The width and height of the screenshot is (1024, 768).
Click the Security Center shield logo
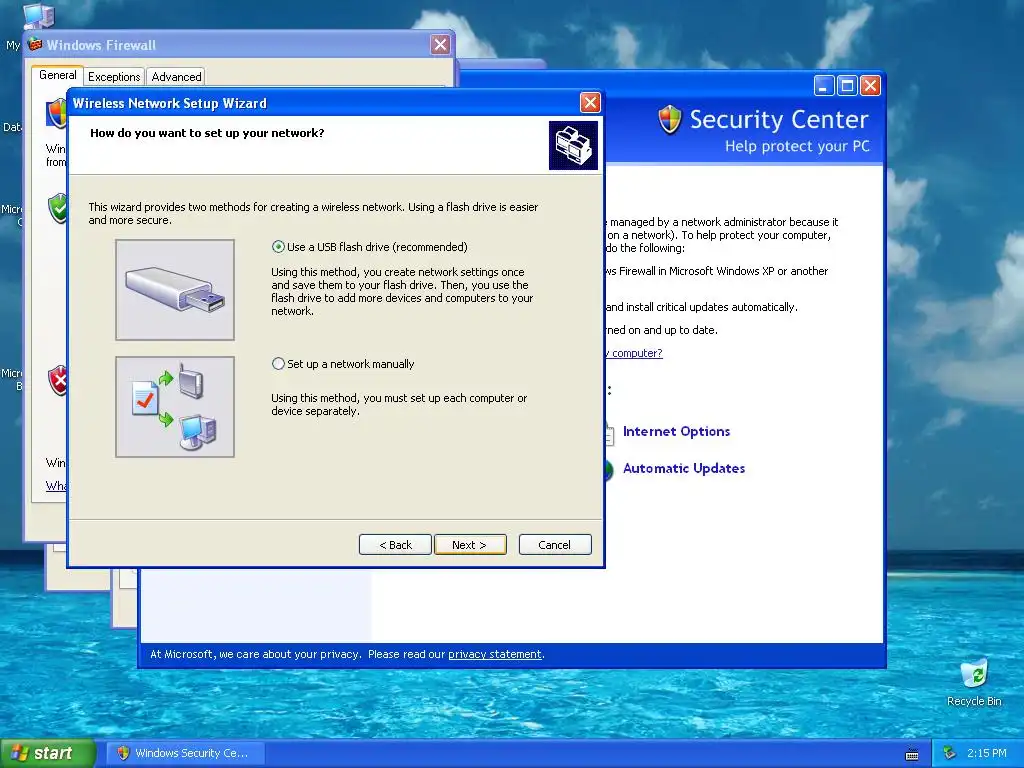tap(670, 120)
